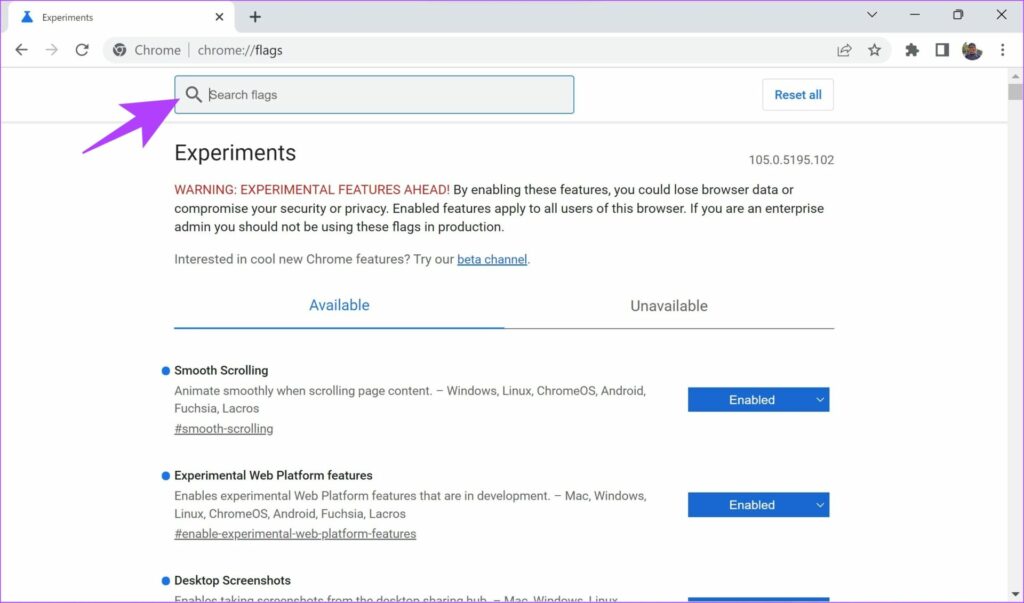The width and height of the screenshot is (1024, 603).
Task: Open the Extensions puzzle icon
Action: [x=911, y=49]
